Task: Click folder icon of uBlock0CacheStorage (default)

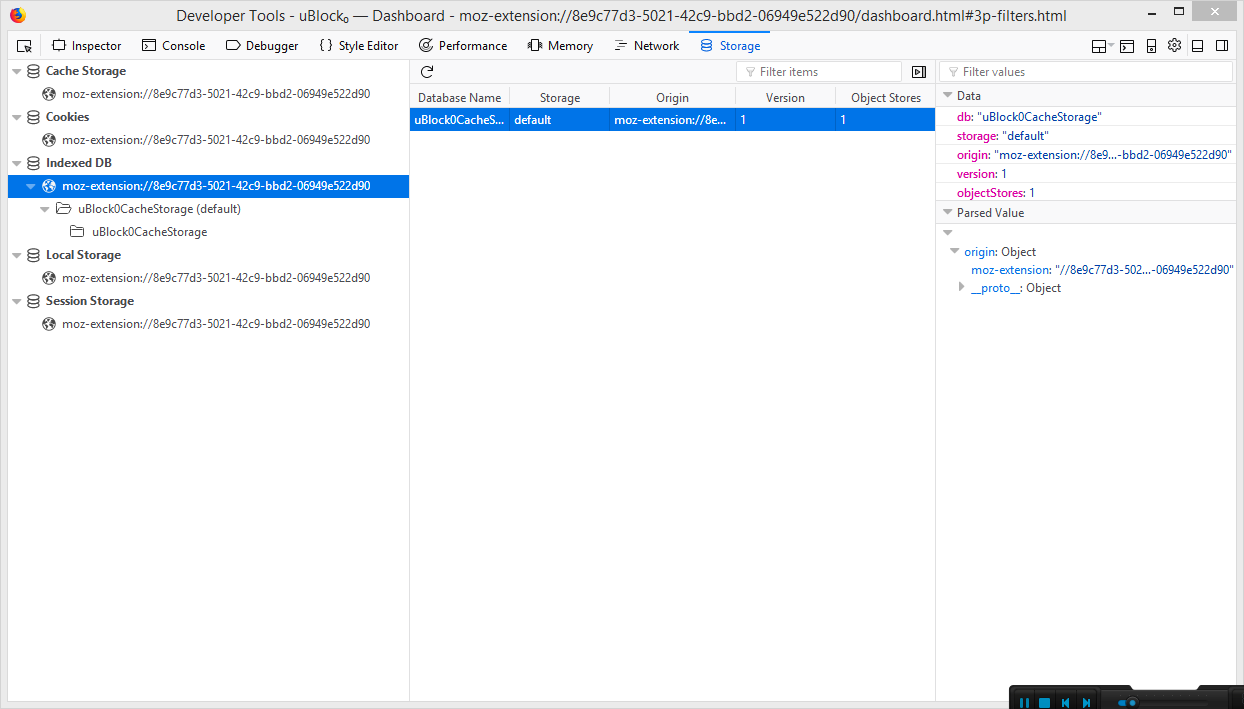Action: pos(63,209)
